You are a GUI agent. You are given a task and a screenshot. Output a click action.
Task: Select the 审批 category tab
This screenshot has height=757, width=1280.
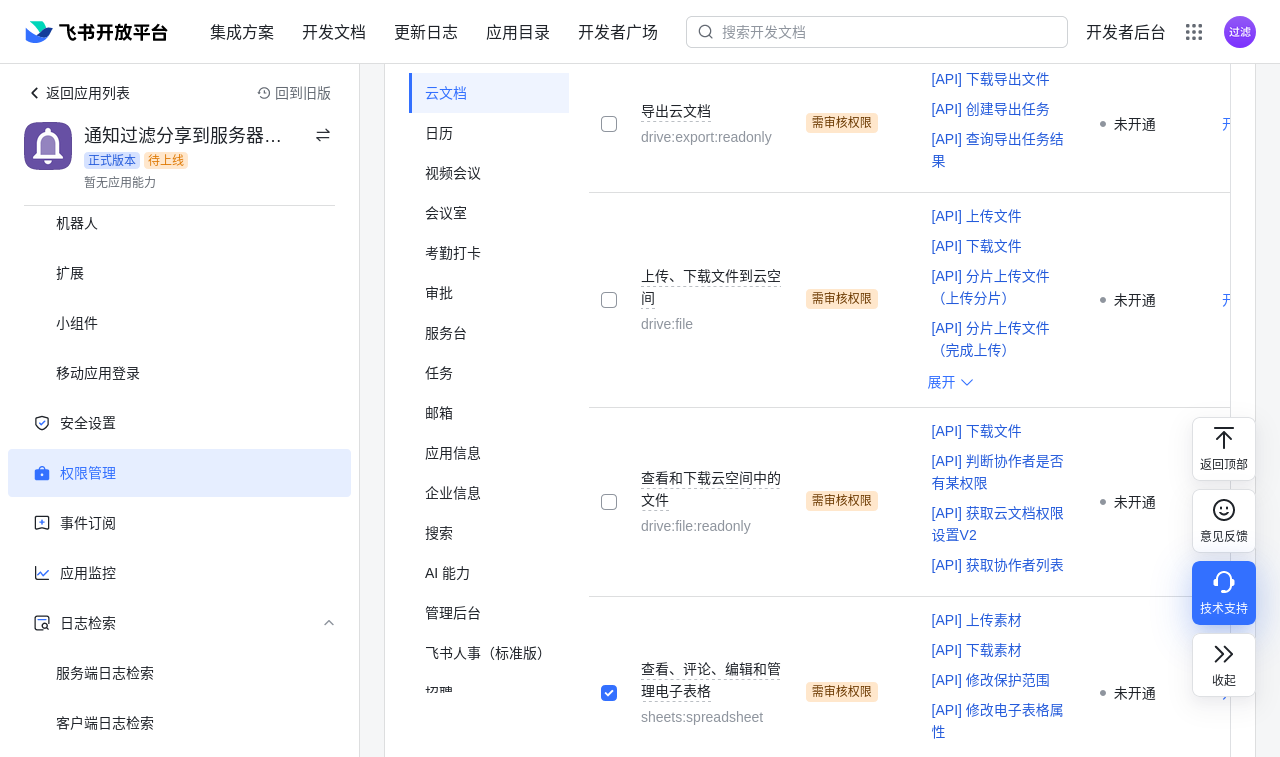point(489,293)
